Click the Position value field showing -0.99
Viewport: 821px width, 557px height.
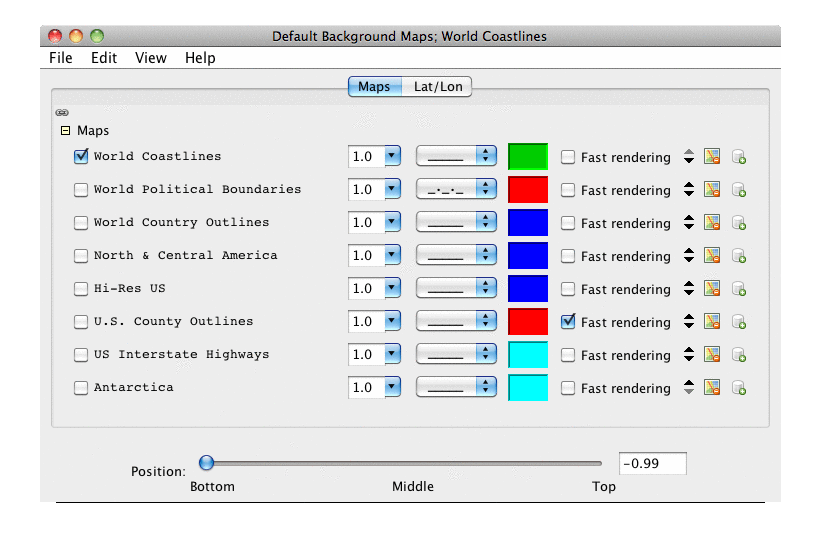(x=652, y=464)
